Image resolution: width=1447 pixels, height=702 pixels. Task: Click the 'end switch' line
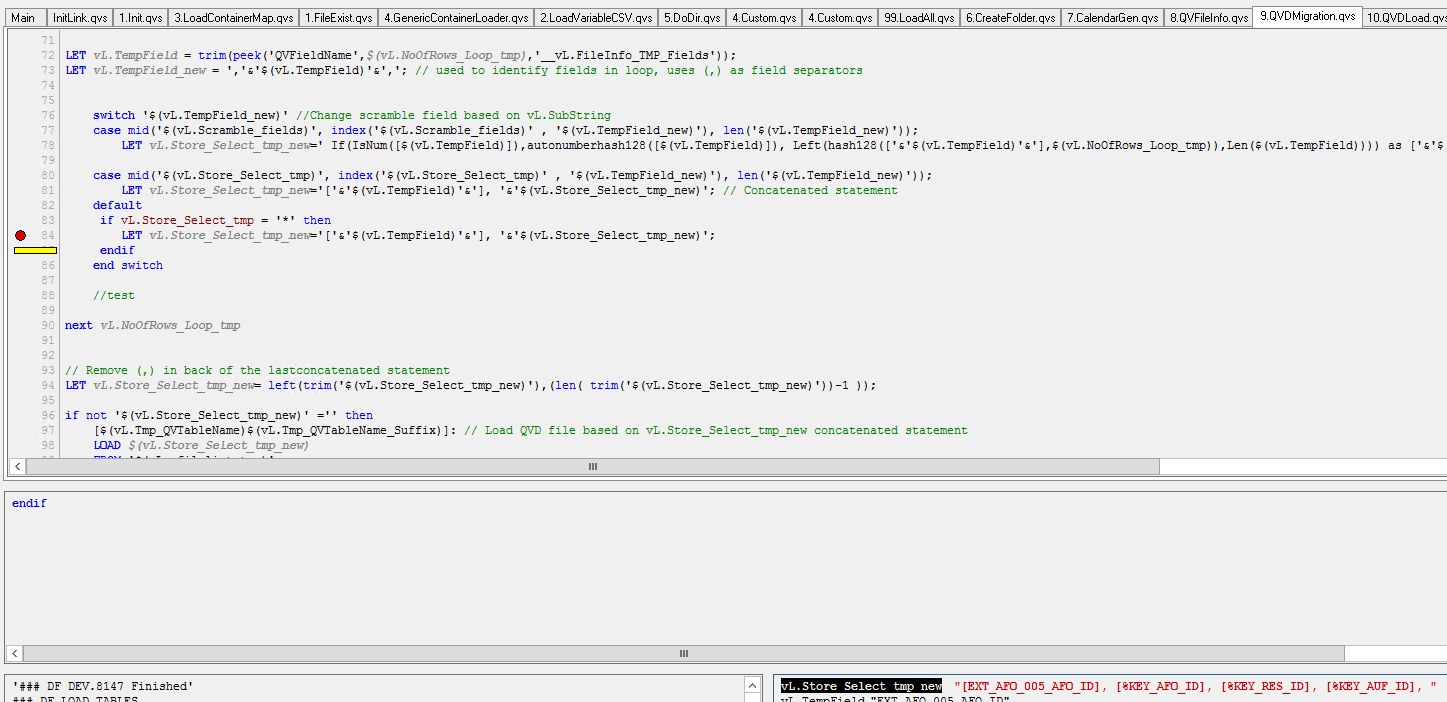[x=128, y=265]
